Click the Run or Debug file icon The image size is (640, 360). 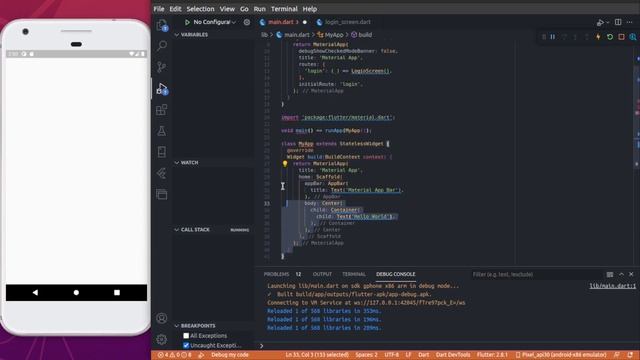[600, 22]
